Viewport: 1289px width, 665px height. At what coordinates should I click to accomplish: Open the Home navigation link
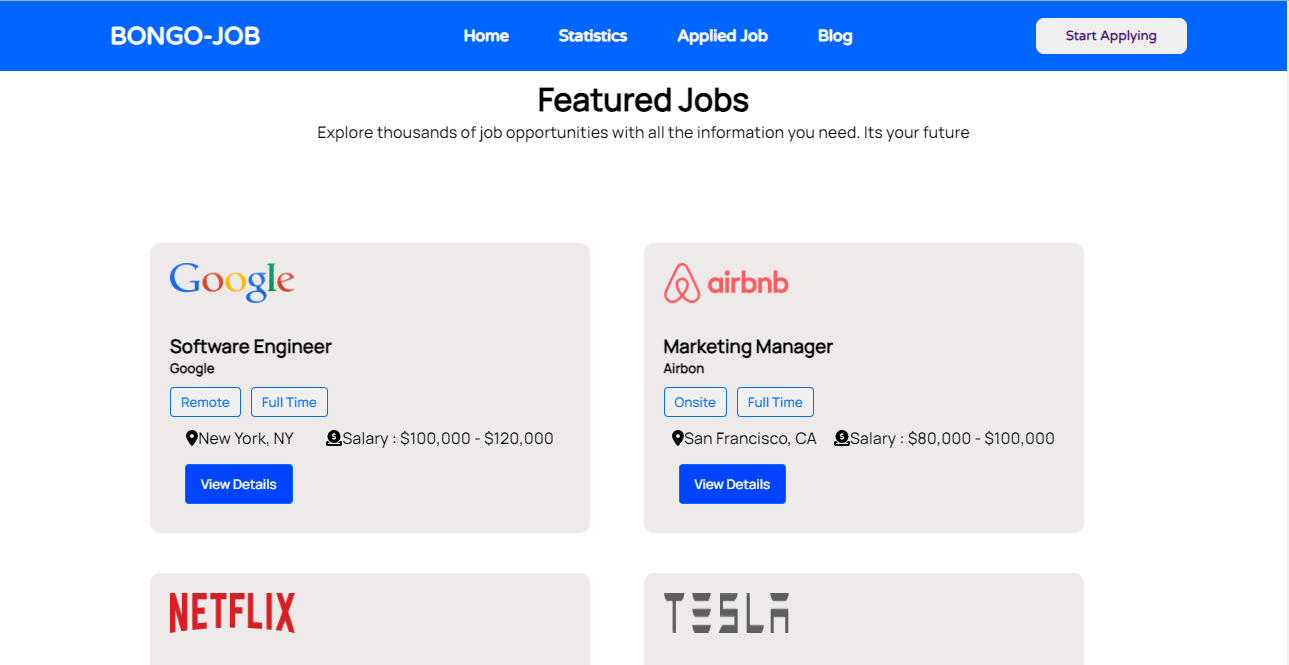(x=486, y=36)
